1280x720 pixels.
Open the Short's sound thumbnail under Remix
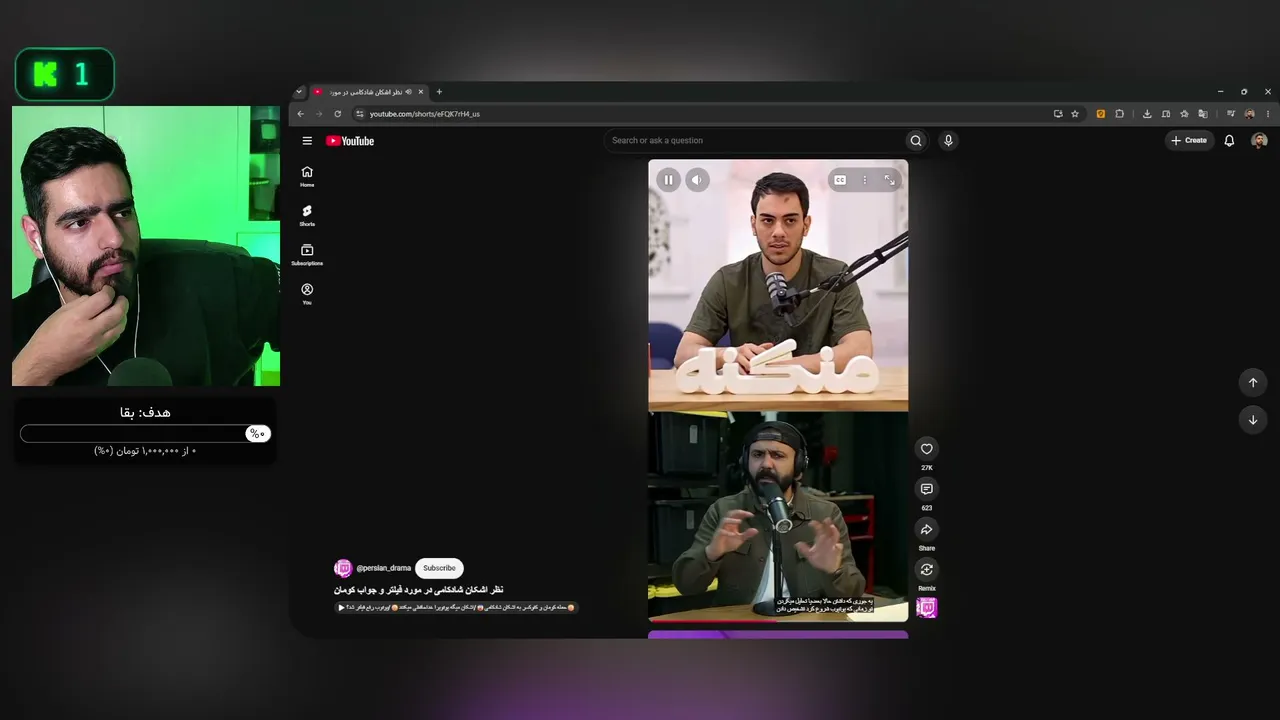(x=927, y=607)
